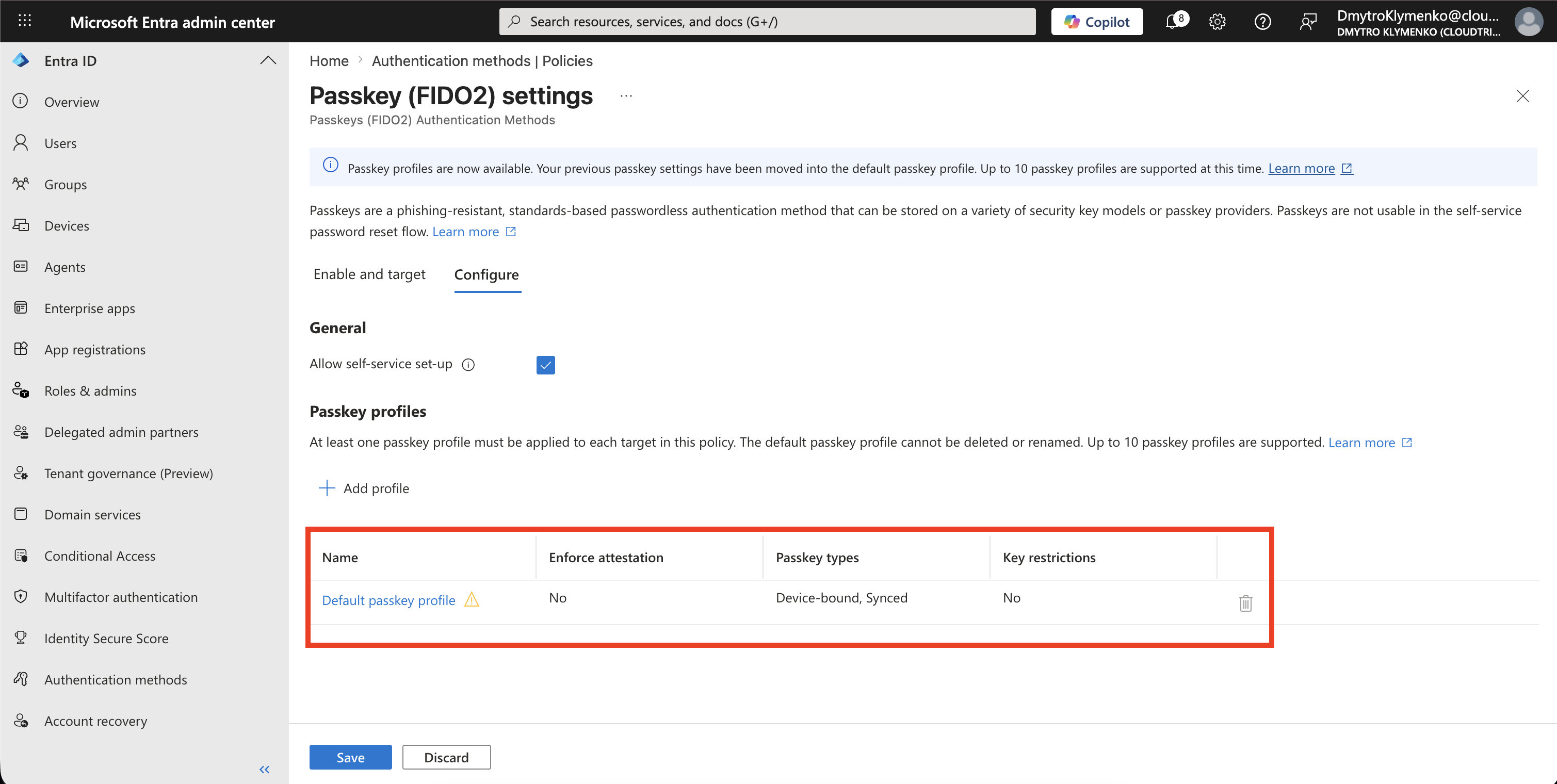Click the 'Device-bound, Synced' cell
This screenshot has height=784, width=1557.
click(841, 598)
